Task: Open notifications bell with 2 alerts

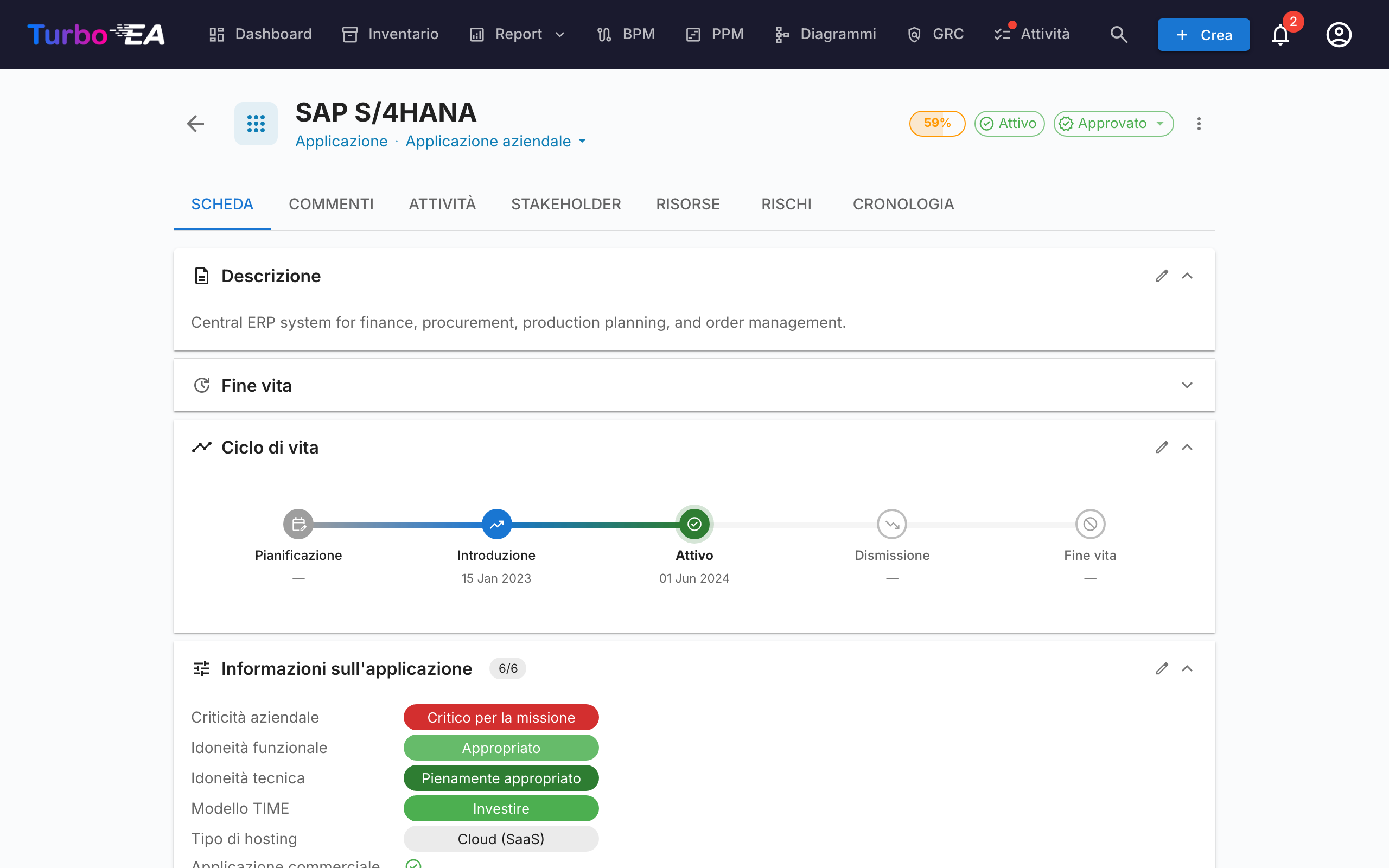Action: click(1280, 34)
